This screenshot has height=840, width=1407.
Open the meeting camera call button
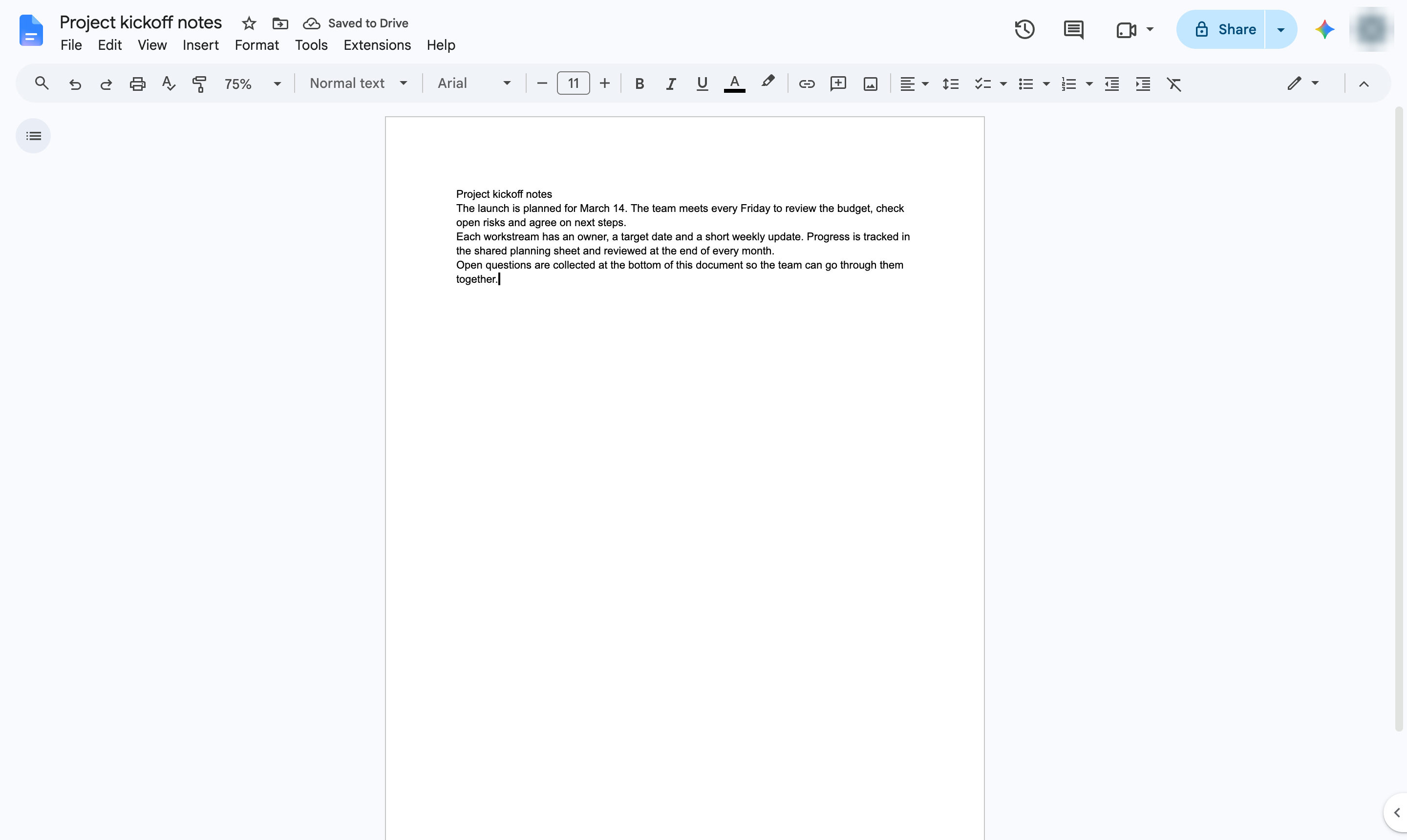click(1126, 29)
